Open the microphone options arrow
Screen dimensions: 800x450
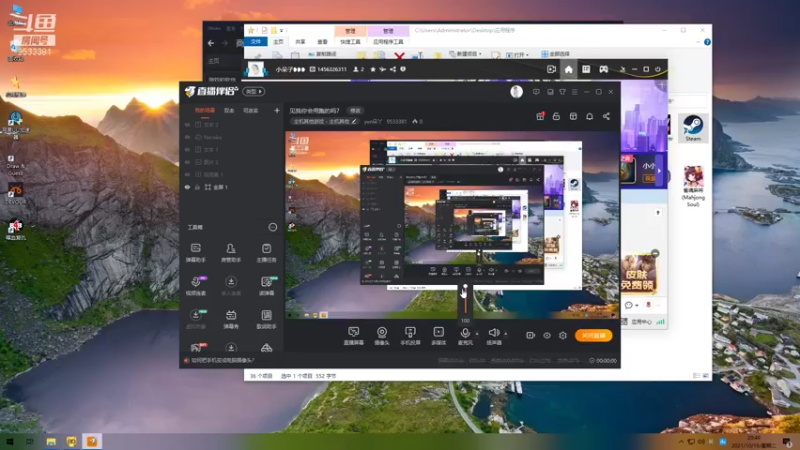tap(477, 334)
